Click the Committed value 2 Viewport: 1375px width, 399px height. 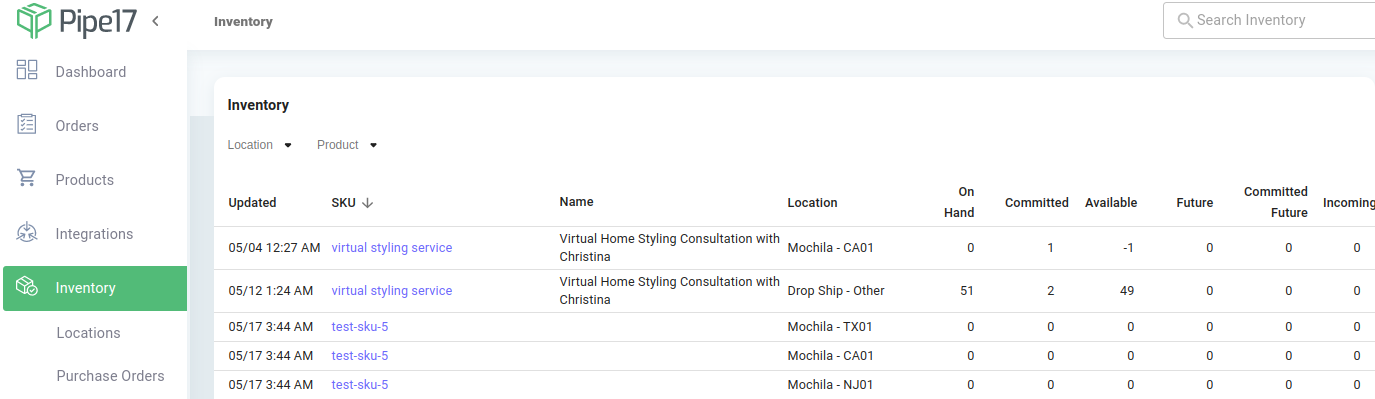(1050, 291)
